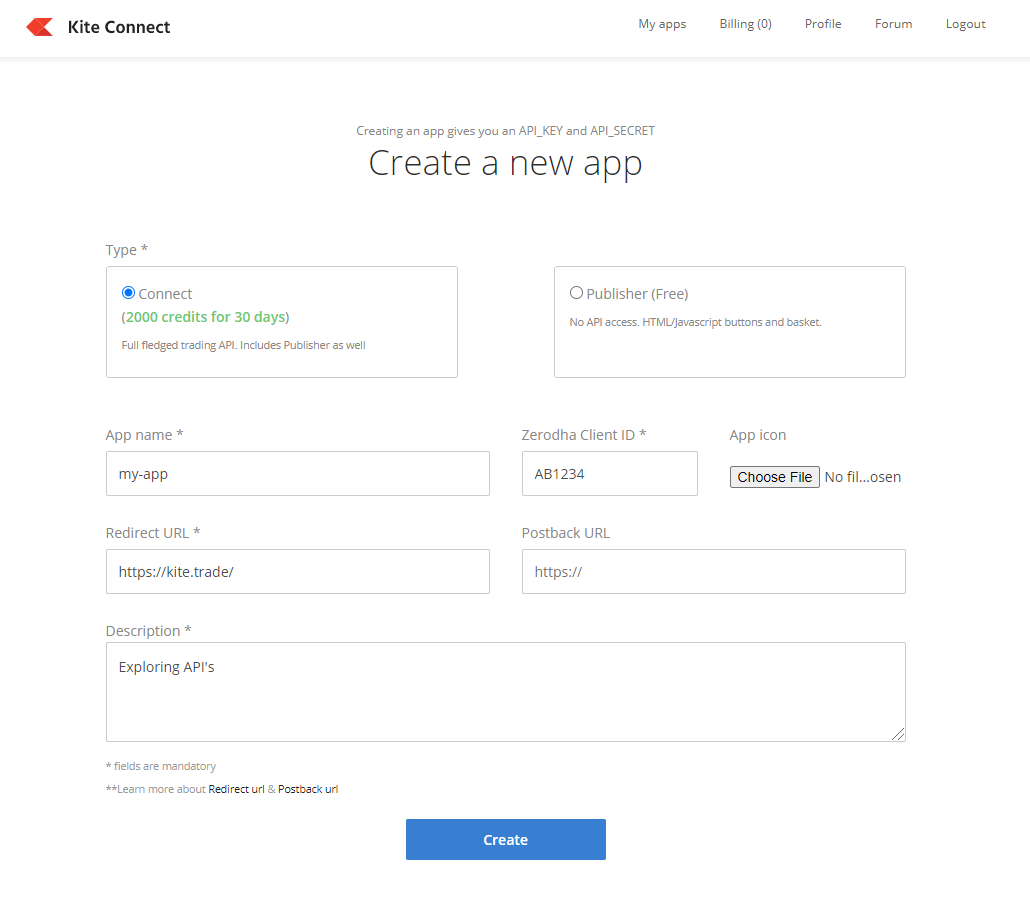Screen dimensions: 1030x901
Task: Open the My apps menu item
Action: [662, 24]
